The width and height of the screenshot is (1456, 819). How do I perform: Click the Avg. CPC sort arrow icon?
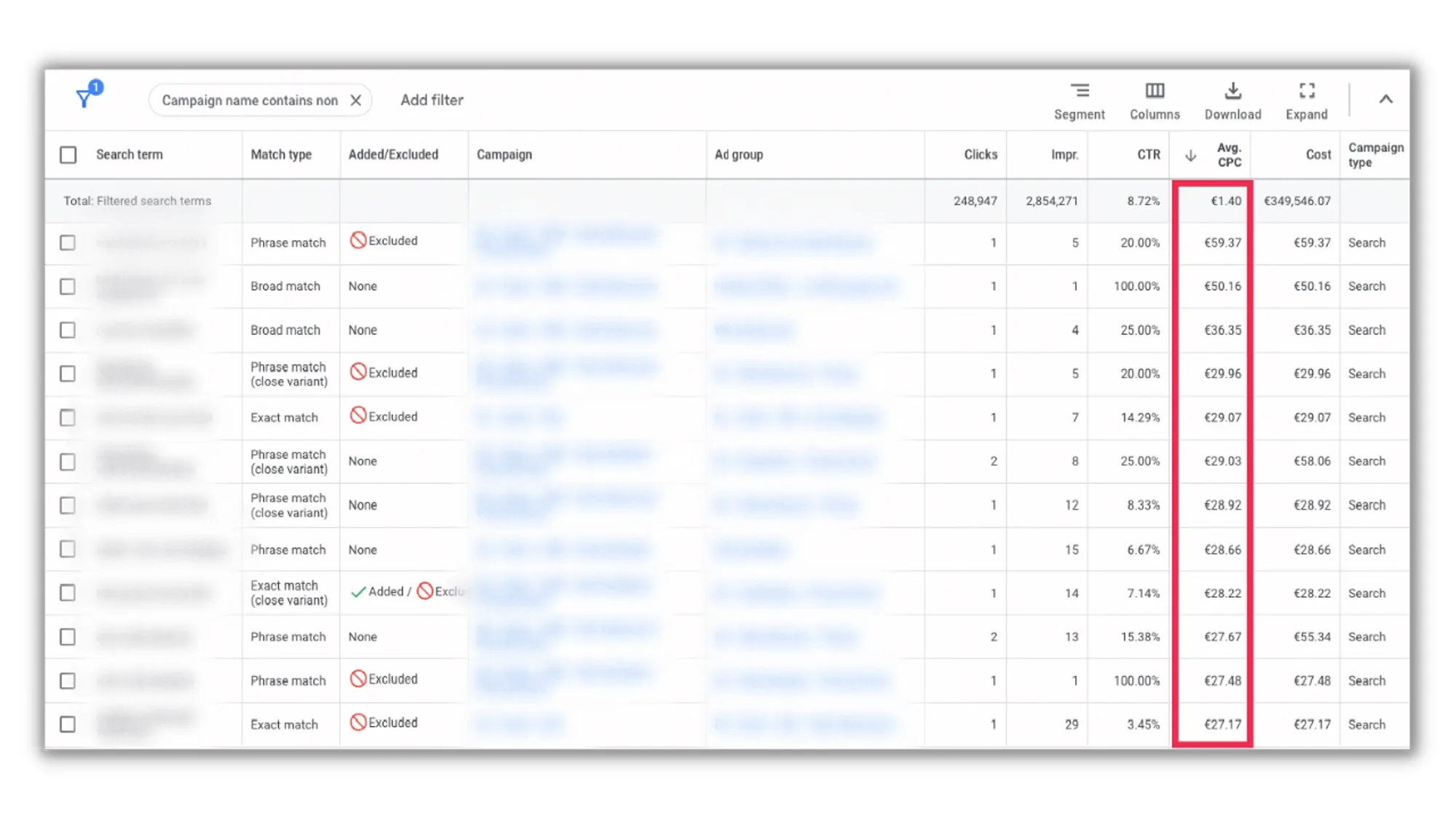(1191, 155)
